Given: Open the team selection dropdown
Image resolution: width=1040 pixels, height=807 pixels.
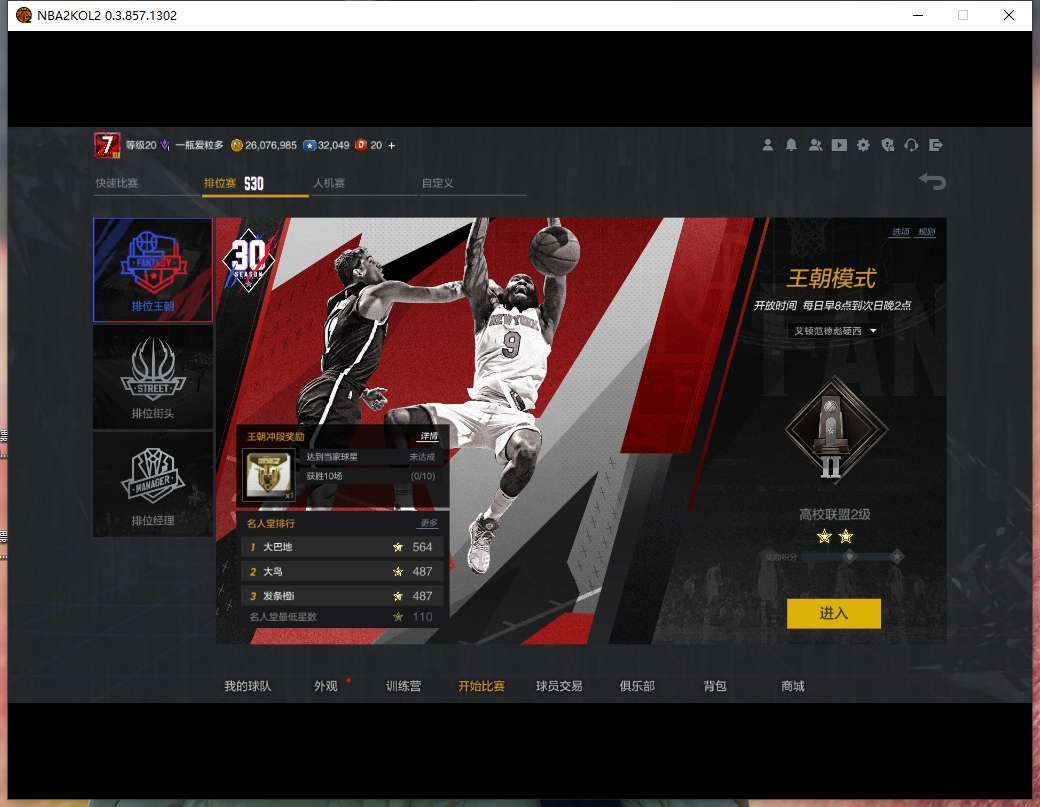Looking at the screenshot, I should [834, 330].
